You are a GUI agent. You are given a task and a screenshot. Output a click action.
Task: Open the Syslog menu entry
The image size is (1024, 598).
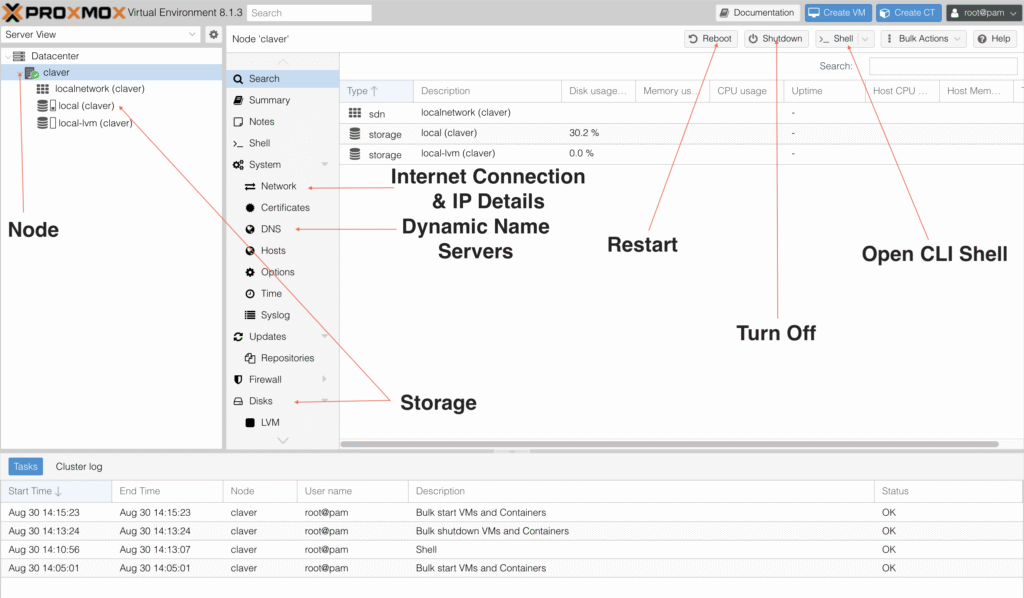(x=275, y=315)
